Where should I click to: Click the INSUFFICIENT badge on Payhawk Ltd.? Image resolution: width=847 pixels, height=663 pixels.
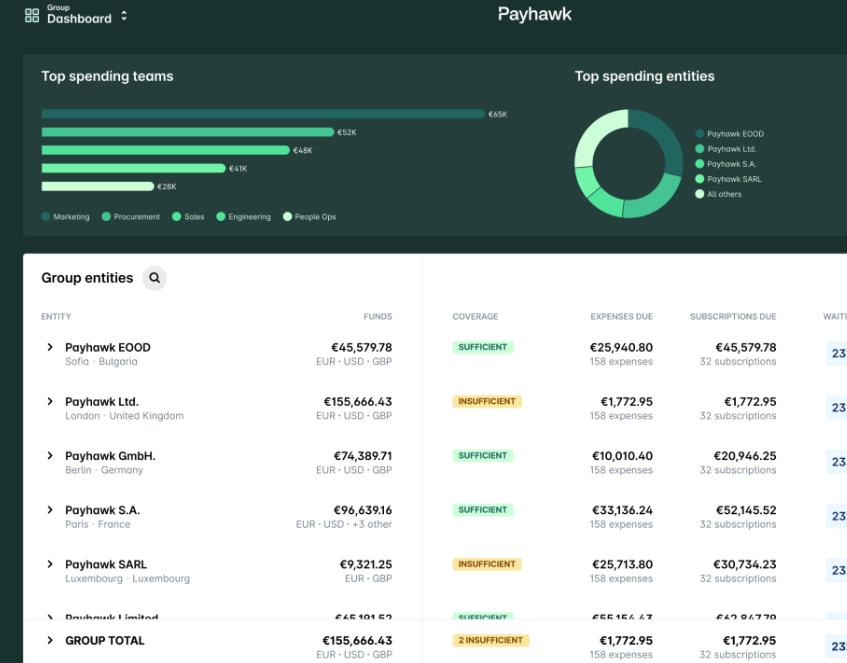[487, 401]
